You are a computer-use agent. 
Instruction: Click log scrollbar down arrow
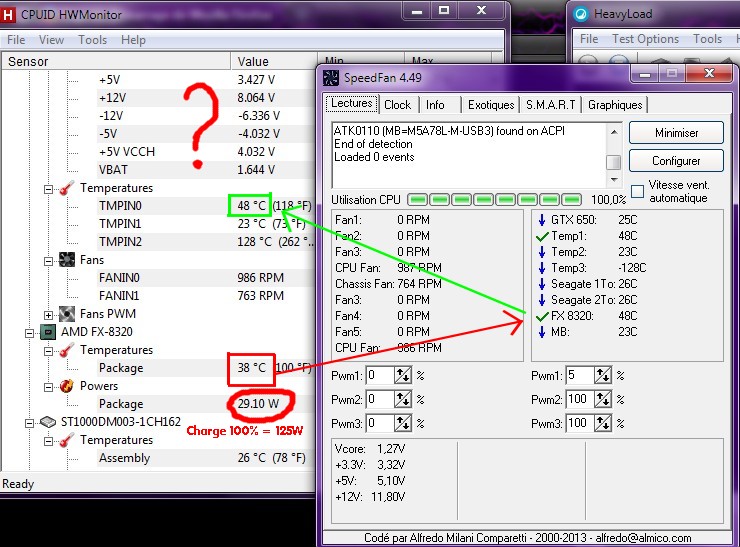click(614, 180)
